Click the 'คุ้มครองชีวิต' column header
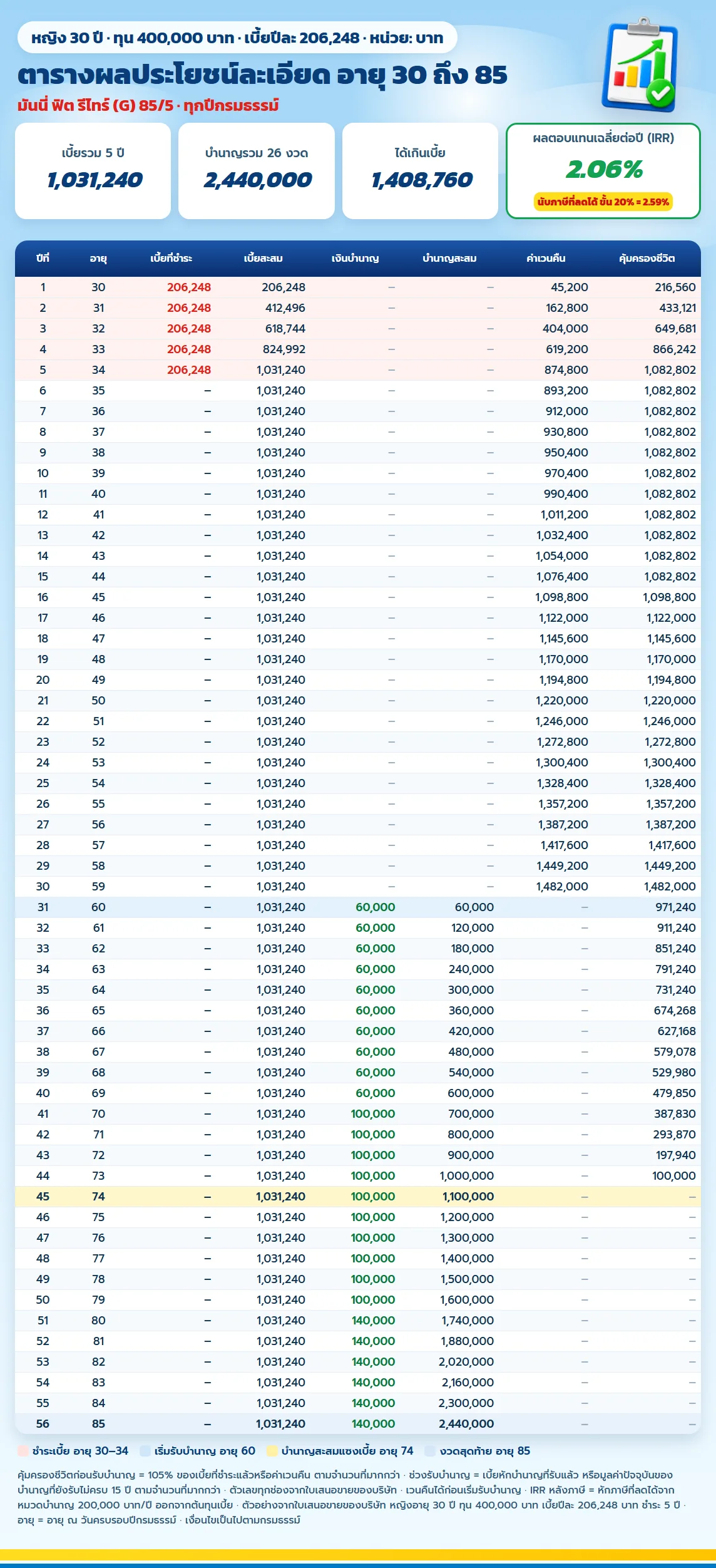 [647, 258]
